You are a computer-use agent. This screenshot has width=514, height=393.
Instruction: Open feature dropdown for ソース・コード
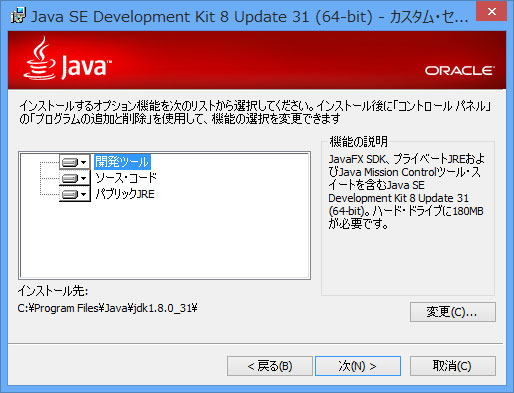click(x=75, y=178)
